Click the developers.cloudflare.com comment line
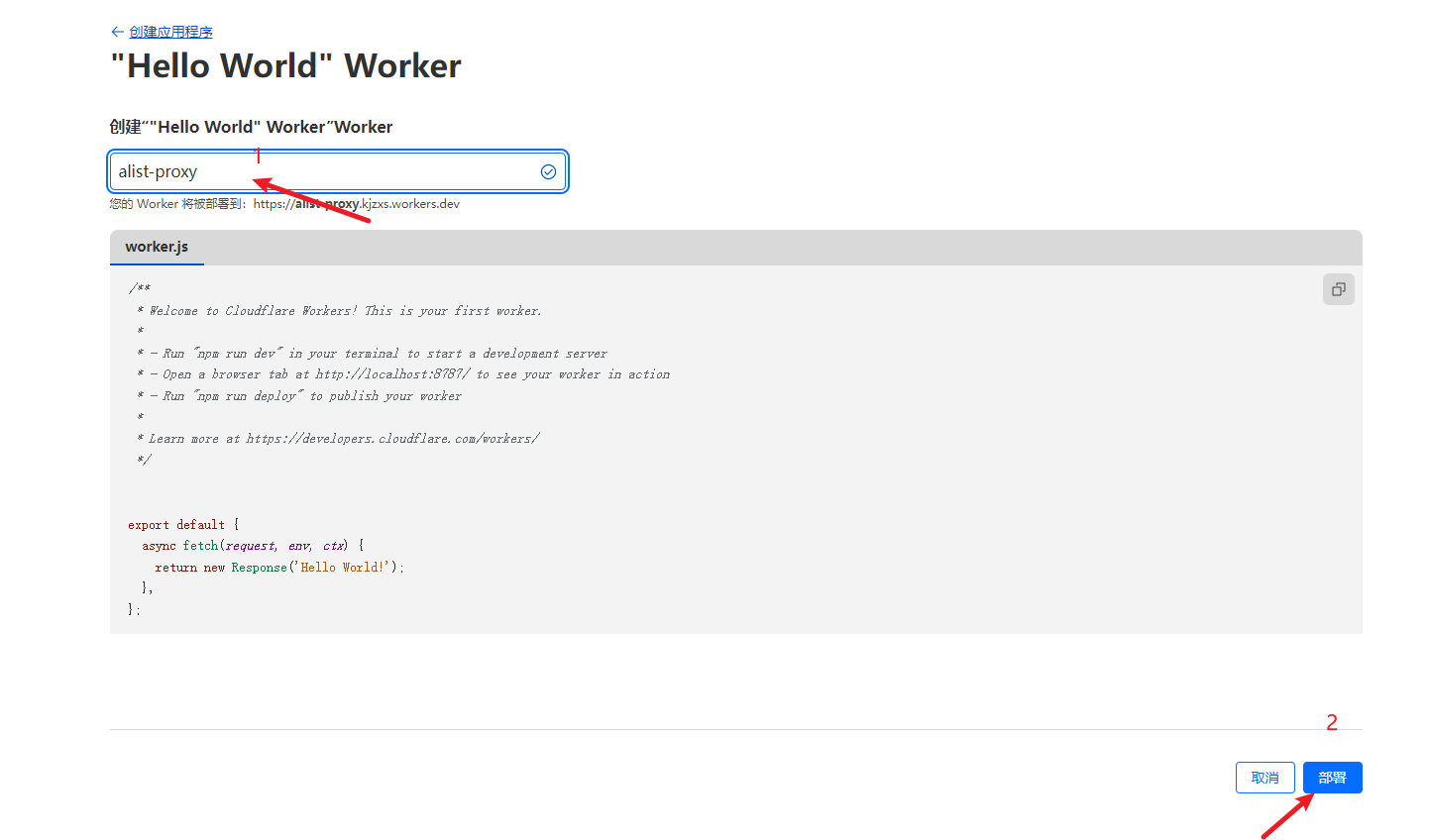Image resolution: width=1429 pixels, height=840 pixels. (x=337, y=438)
